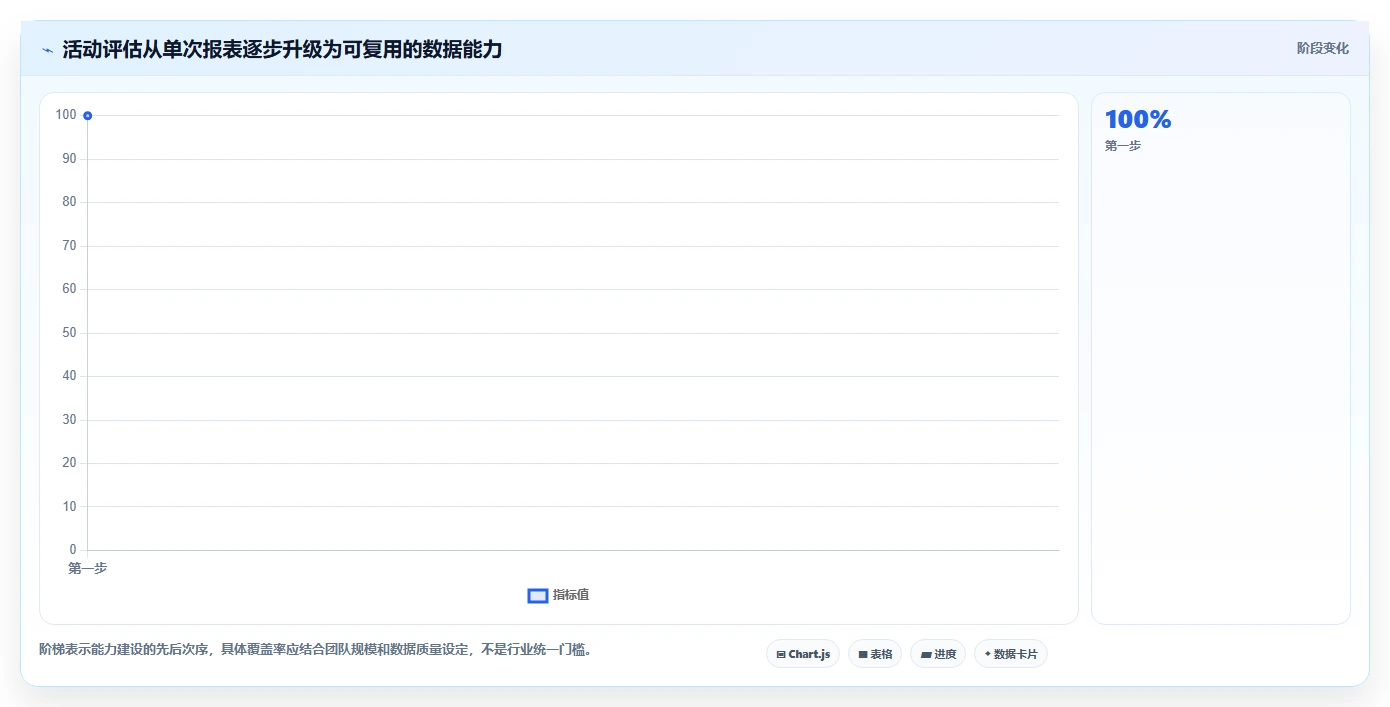1390x707 pixels.
Task: Select the 进度 tag
Action: 938,654
